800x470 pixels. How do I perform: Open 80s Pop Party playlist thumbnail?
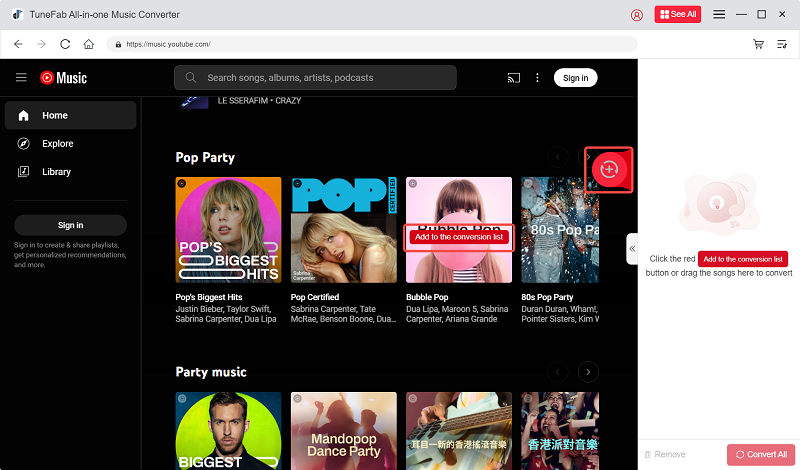point(560,230)
